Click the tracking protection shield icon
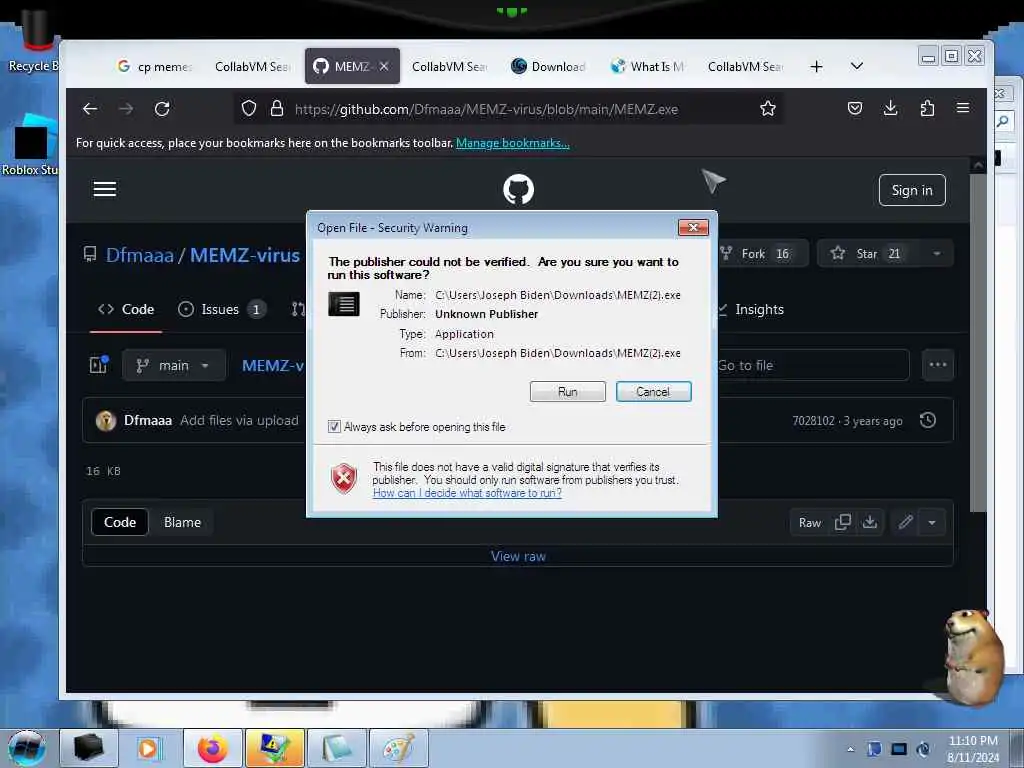This screenshot has height=768, width=1024. (249, 108)
